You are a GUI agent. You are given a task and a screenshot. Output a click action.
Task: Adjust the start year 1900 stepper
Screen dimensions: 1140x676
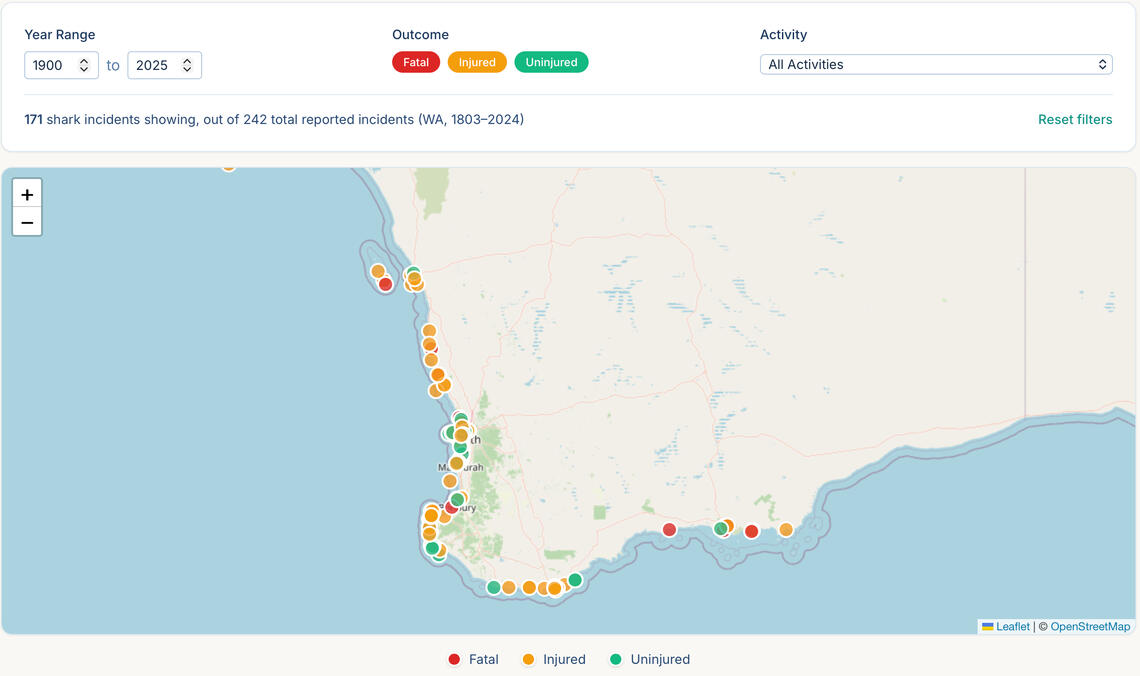[84, 65]
